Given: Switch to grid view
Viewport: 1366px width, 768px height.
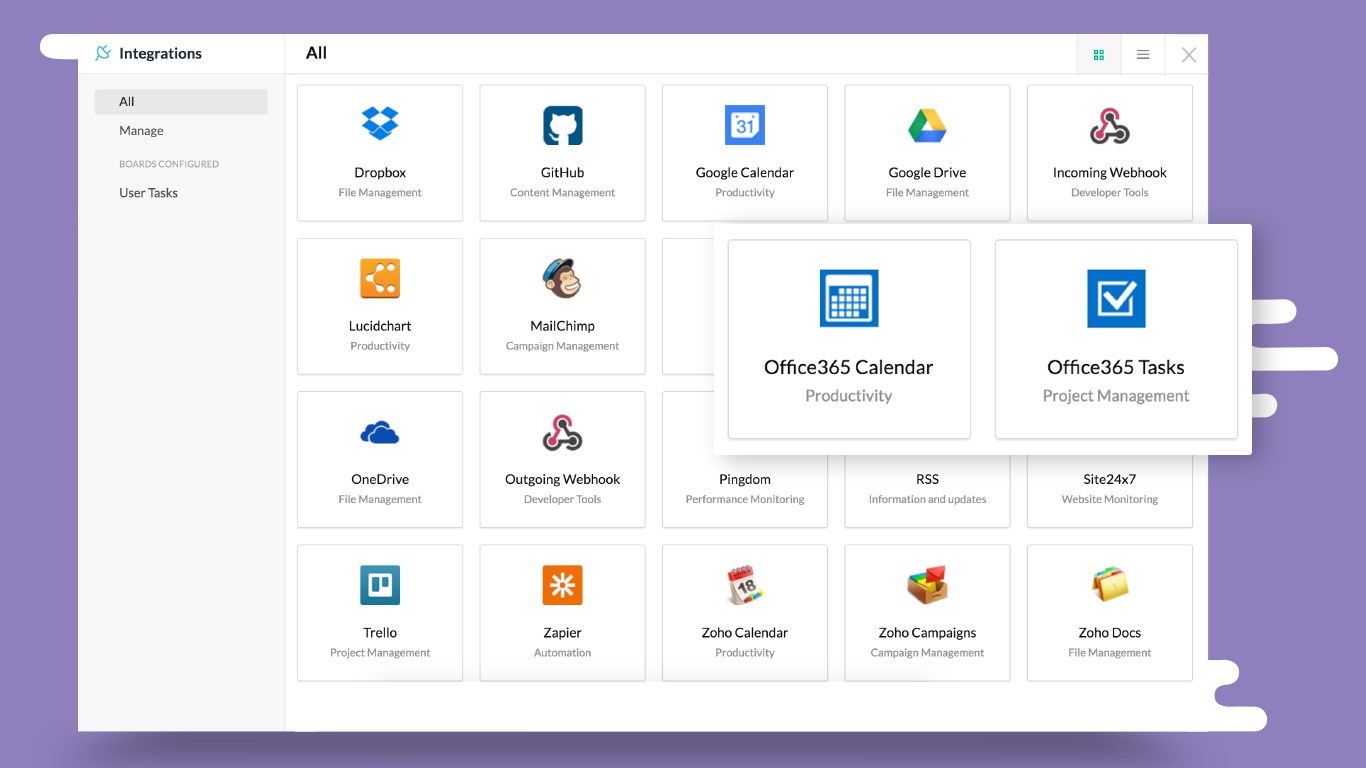Looking at the screenshot, I should tap(1099, 55).
